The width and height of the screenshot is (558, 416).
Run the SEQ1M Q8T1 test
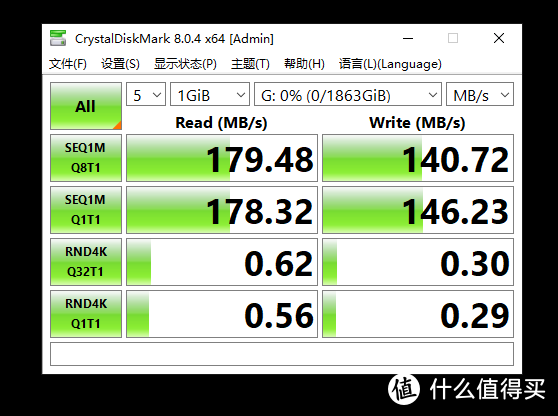86,158
